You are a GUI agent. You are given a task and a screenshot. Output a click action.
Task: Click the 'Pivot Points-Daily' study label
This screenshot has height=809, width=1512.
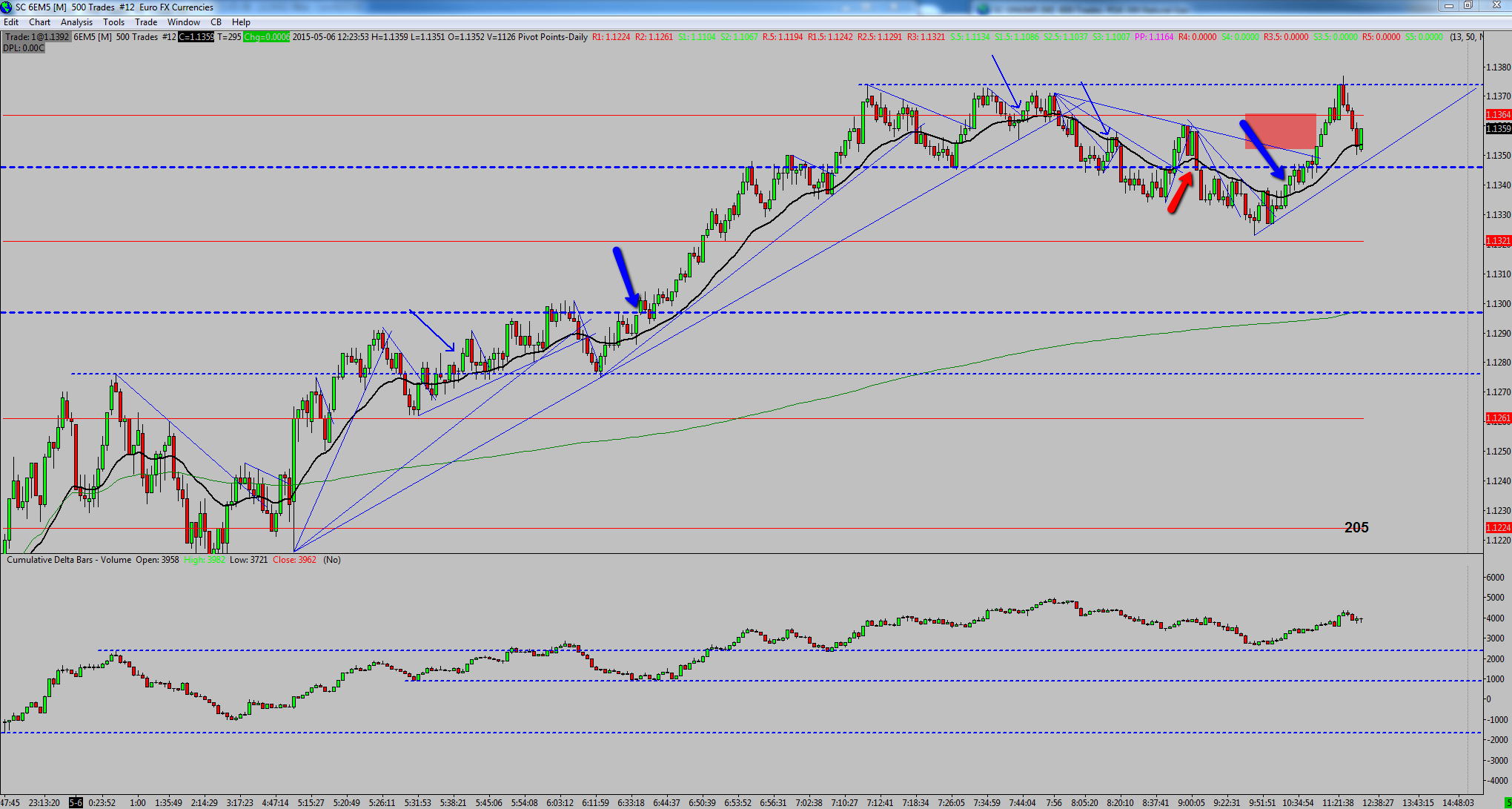553,37
